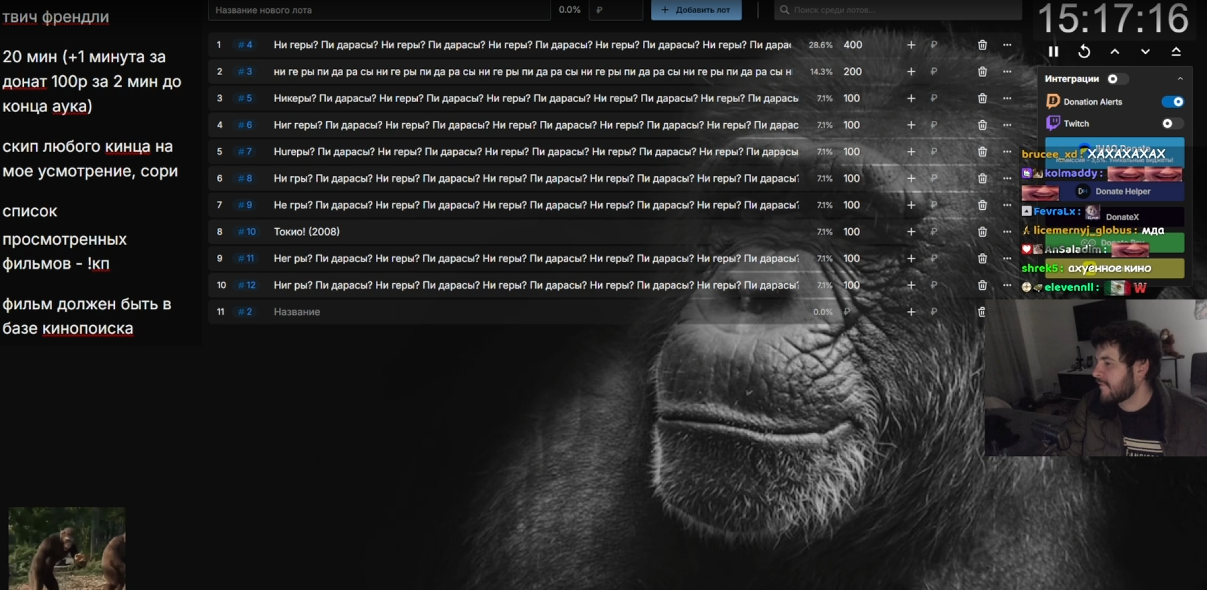Disable the Donation Alerts integration switch
The image size is (1207, 590).
pos(1173,101)
